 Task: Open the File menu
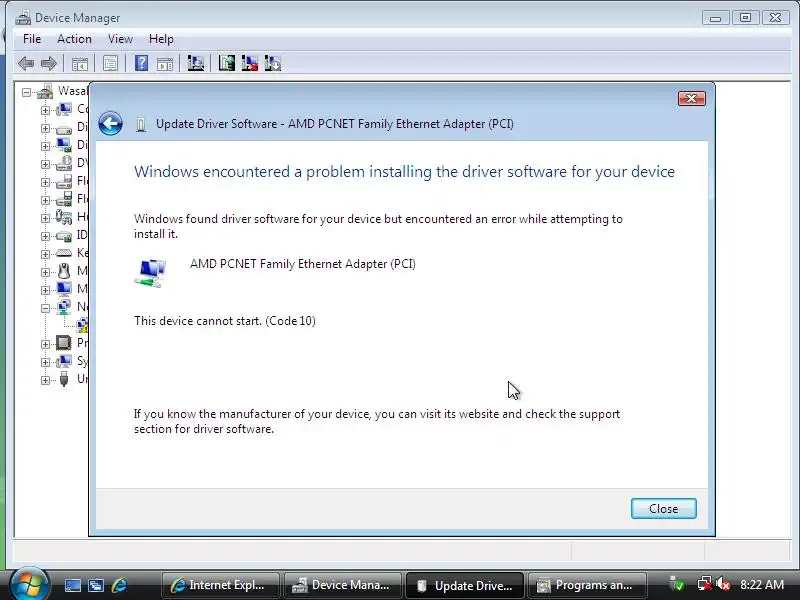point(32,39)
